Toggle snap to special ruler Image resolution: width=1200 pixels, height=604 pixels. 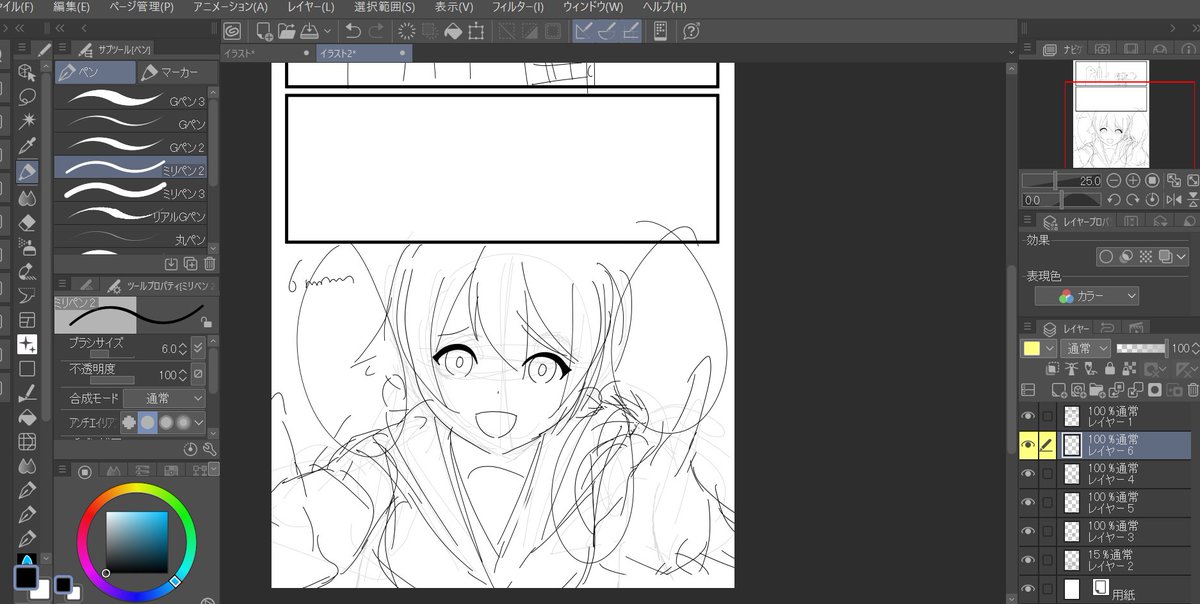click(607, 31)
